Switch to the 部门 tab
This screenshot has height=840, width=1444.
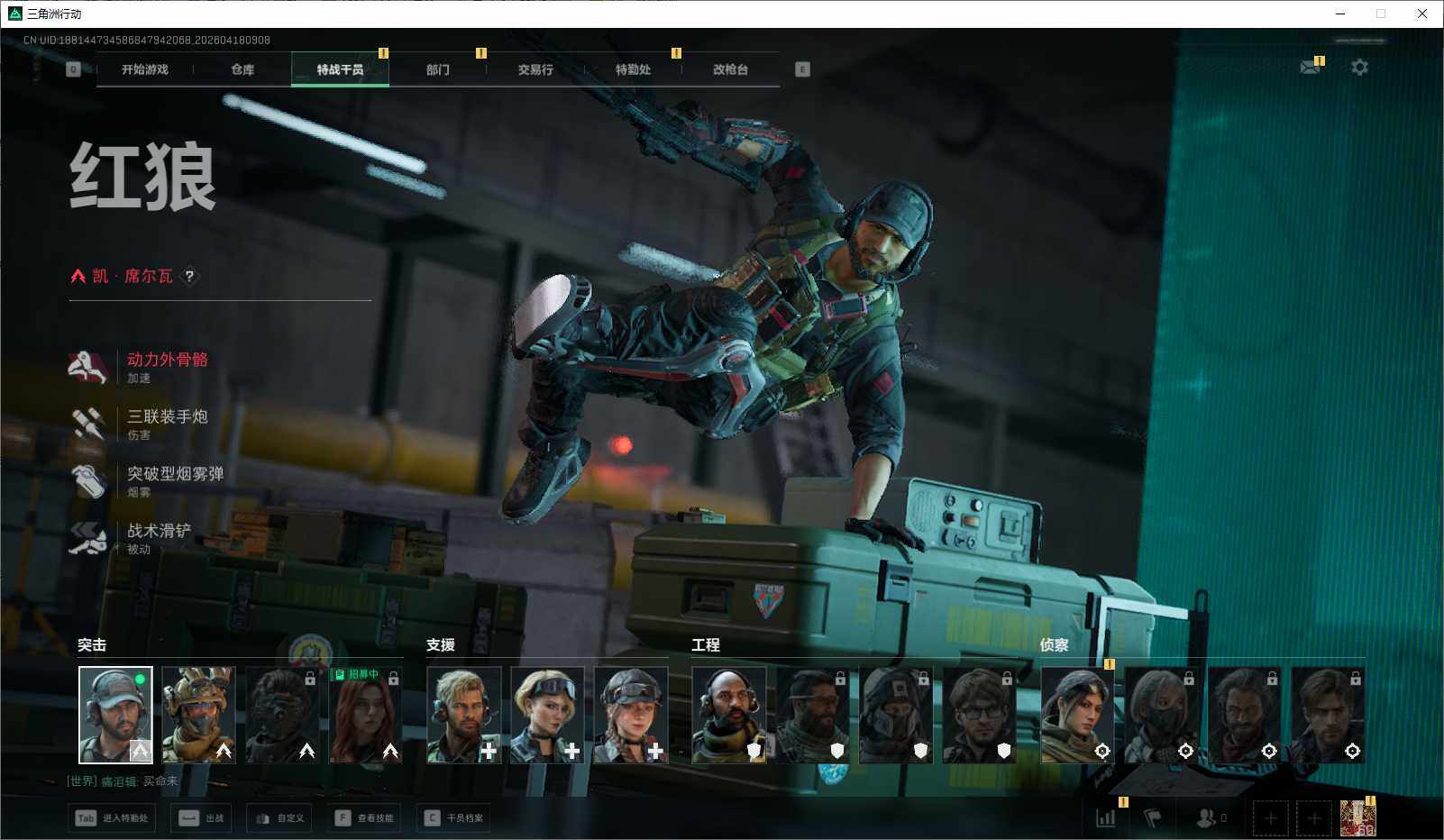tap(438, 69)
